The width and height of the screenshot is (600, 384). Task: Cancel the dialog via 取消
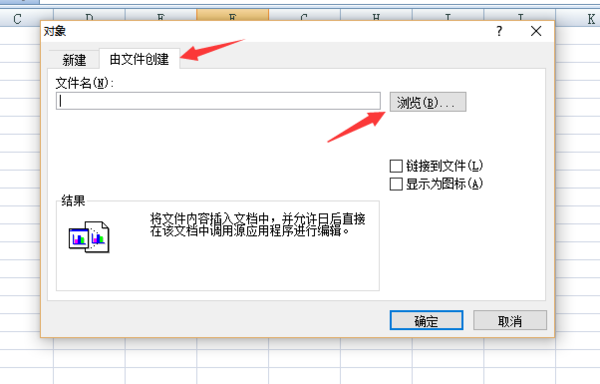[510, 320]
